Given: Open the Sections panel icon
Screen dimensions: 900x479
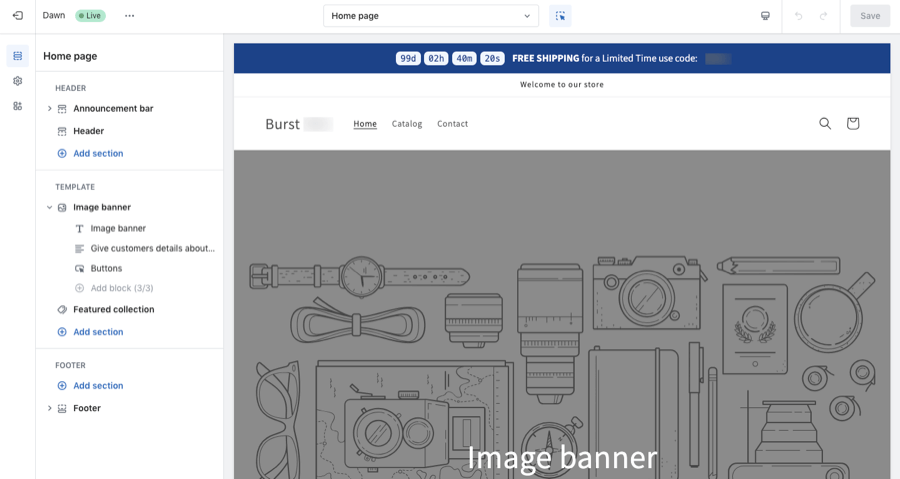Looking at the screenshot, I should (17, 56).
